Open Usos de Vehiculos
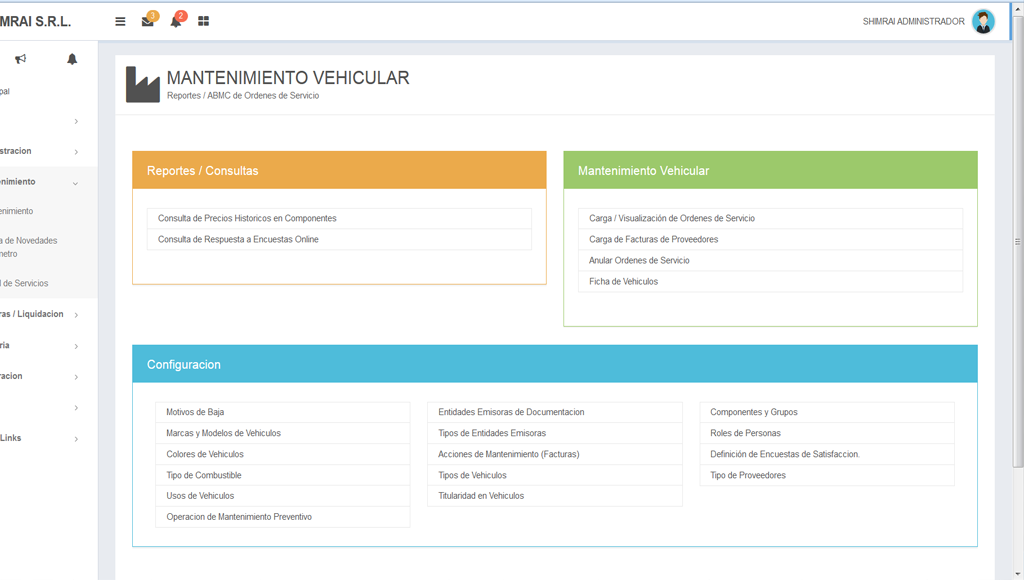Image resolution: width=1024 pixels, height=580 pixels. (x=283, y=496)
